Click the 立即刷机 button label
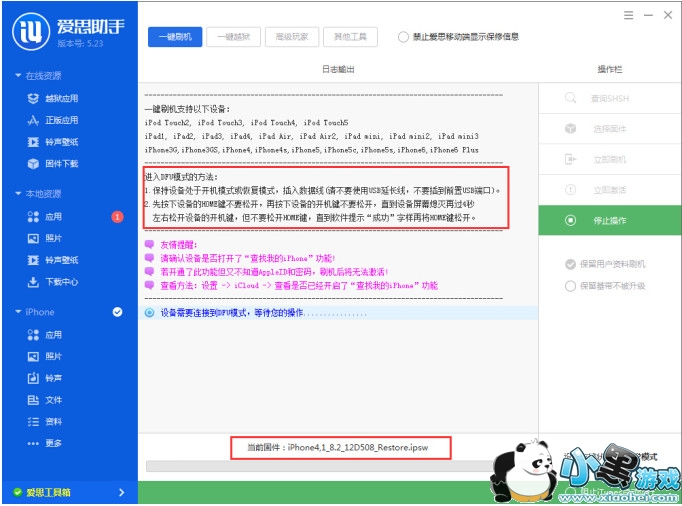Screen dimensions: 682x506 click(610, 160)
